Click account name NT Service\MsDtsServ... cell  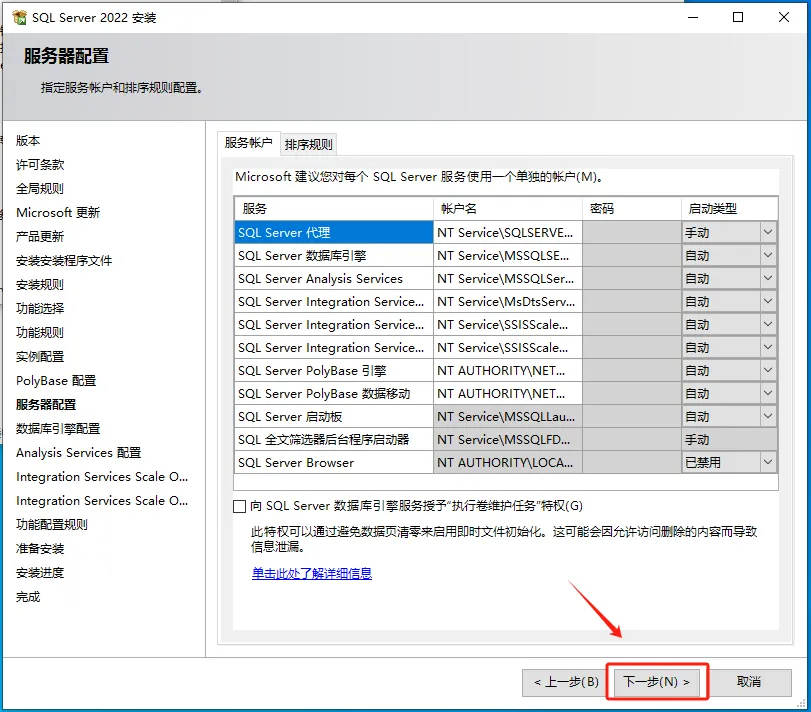click(x=508, y=301)
